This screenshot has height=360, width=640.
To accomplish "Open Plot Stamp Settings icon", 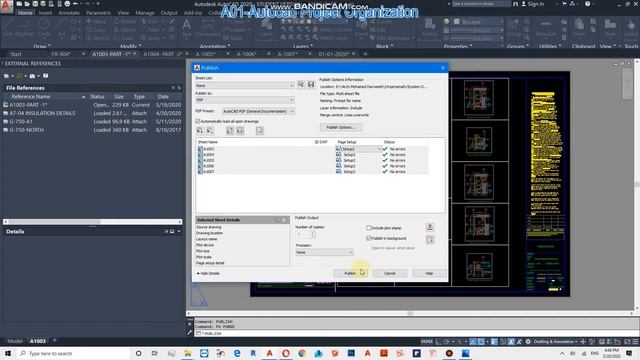I will pos(430,227).
